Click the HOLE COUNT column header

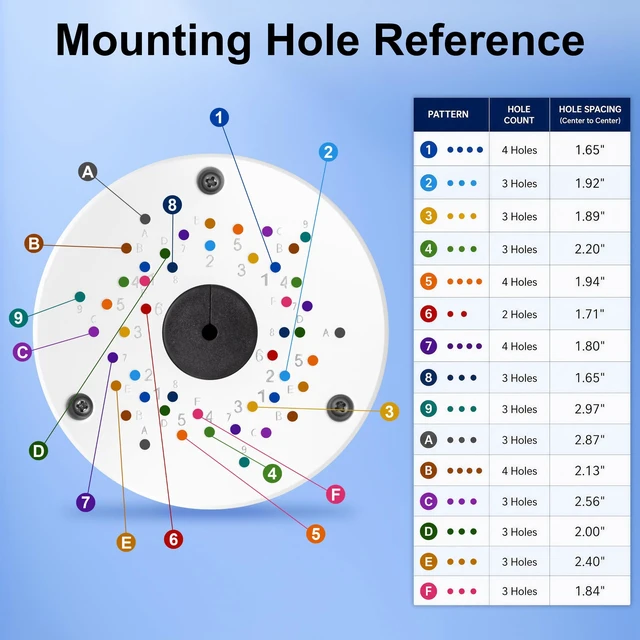click(x=519, y=114)
